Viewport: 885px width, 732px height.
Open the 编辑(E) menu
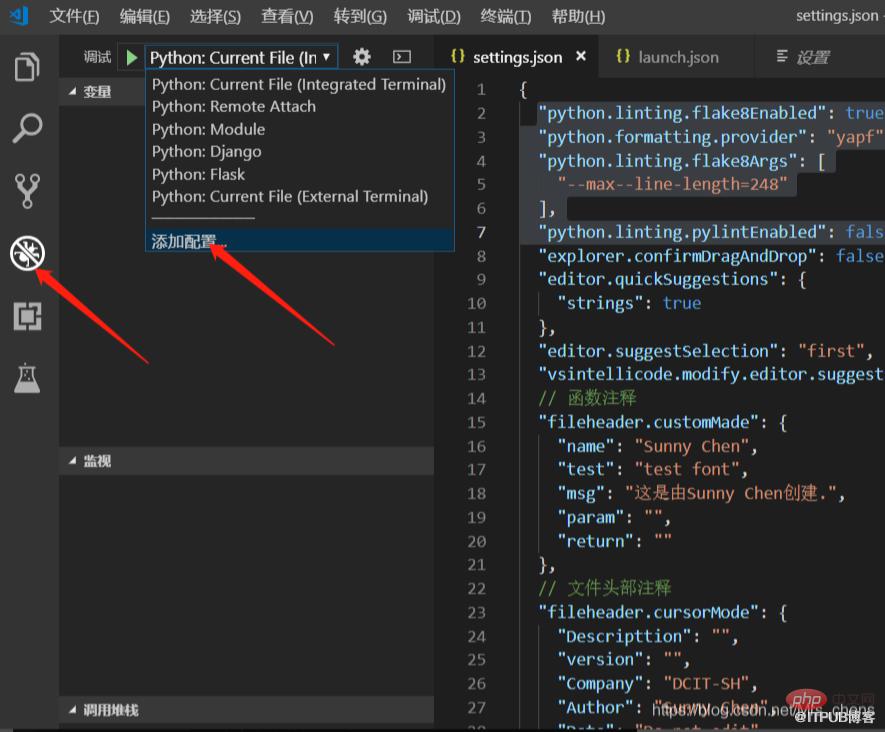[144, 16]
